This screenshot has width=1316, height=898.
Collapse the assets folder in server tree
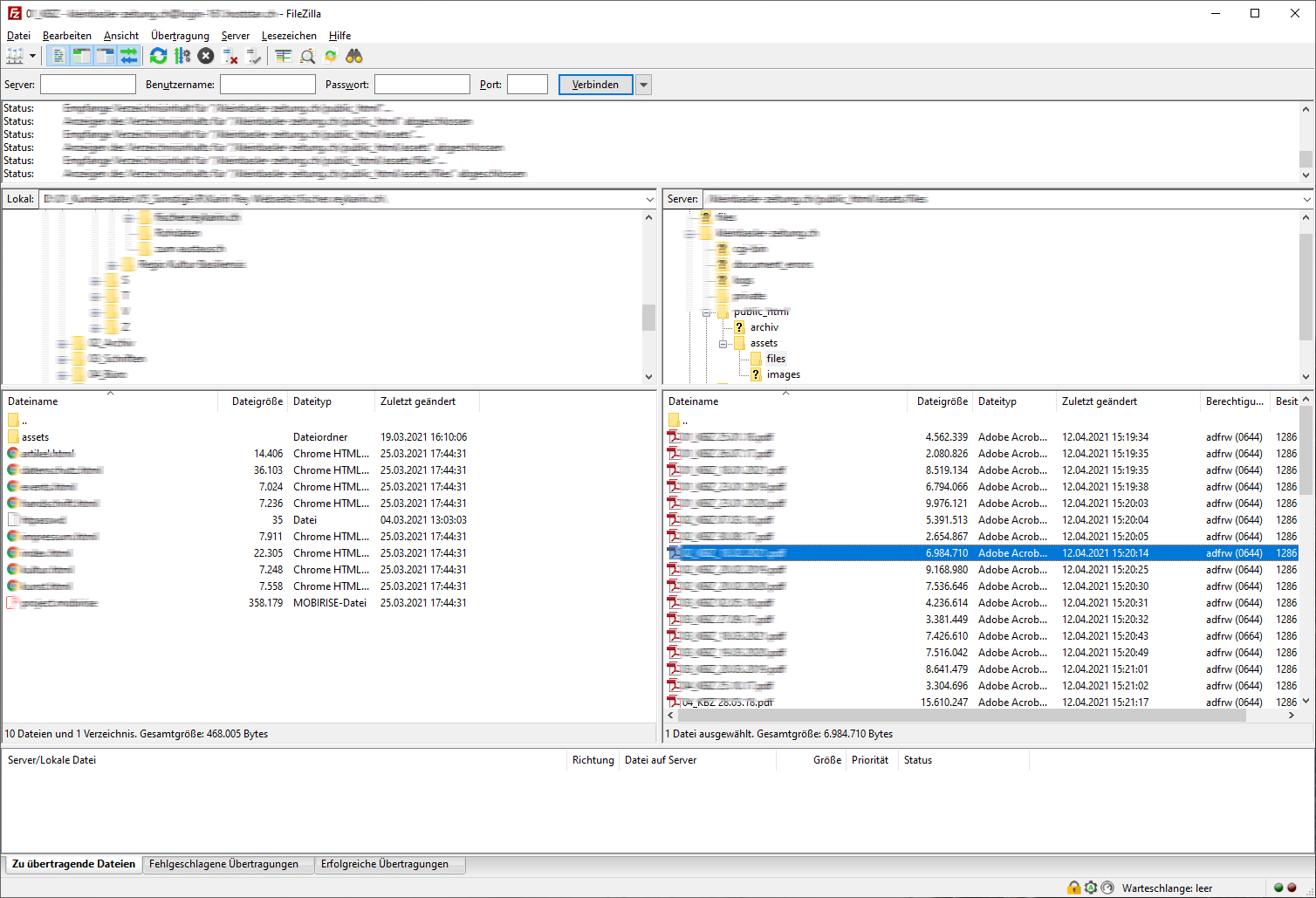click(723, 344)
